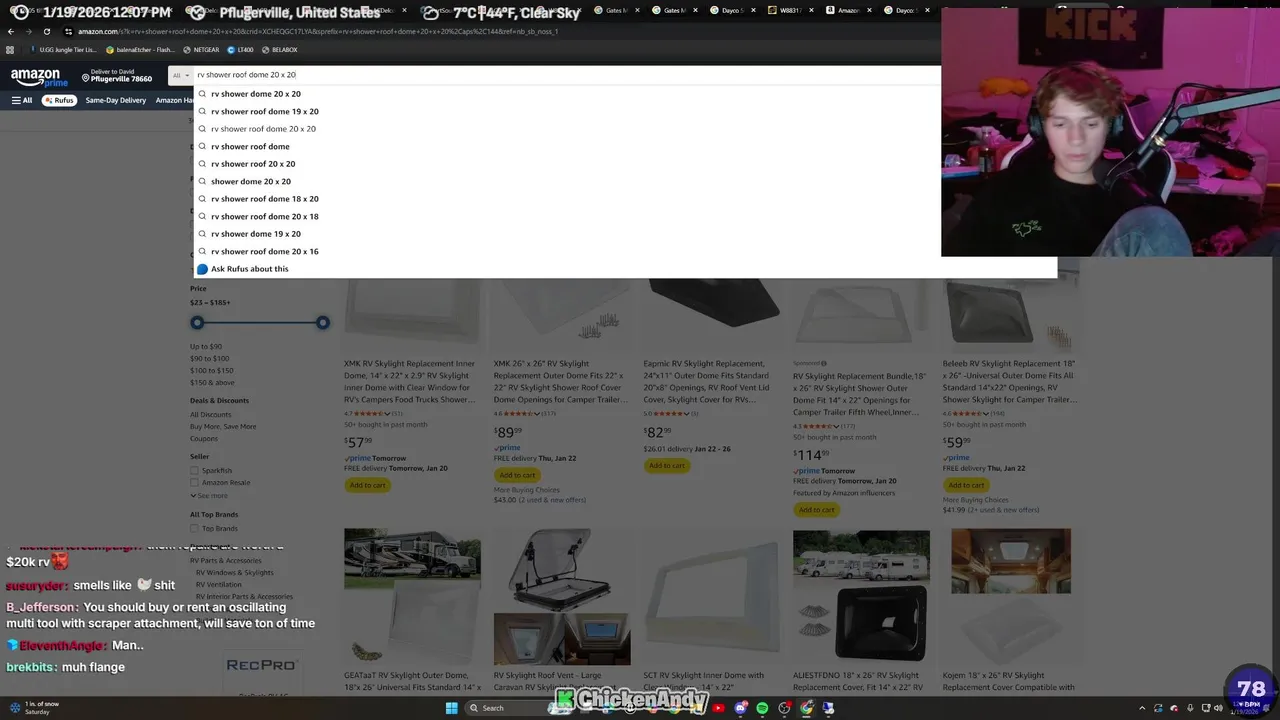Filter price $90 to $100
The height and width of the screenshot is (720, 1280).
pos(209,358)
